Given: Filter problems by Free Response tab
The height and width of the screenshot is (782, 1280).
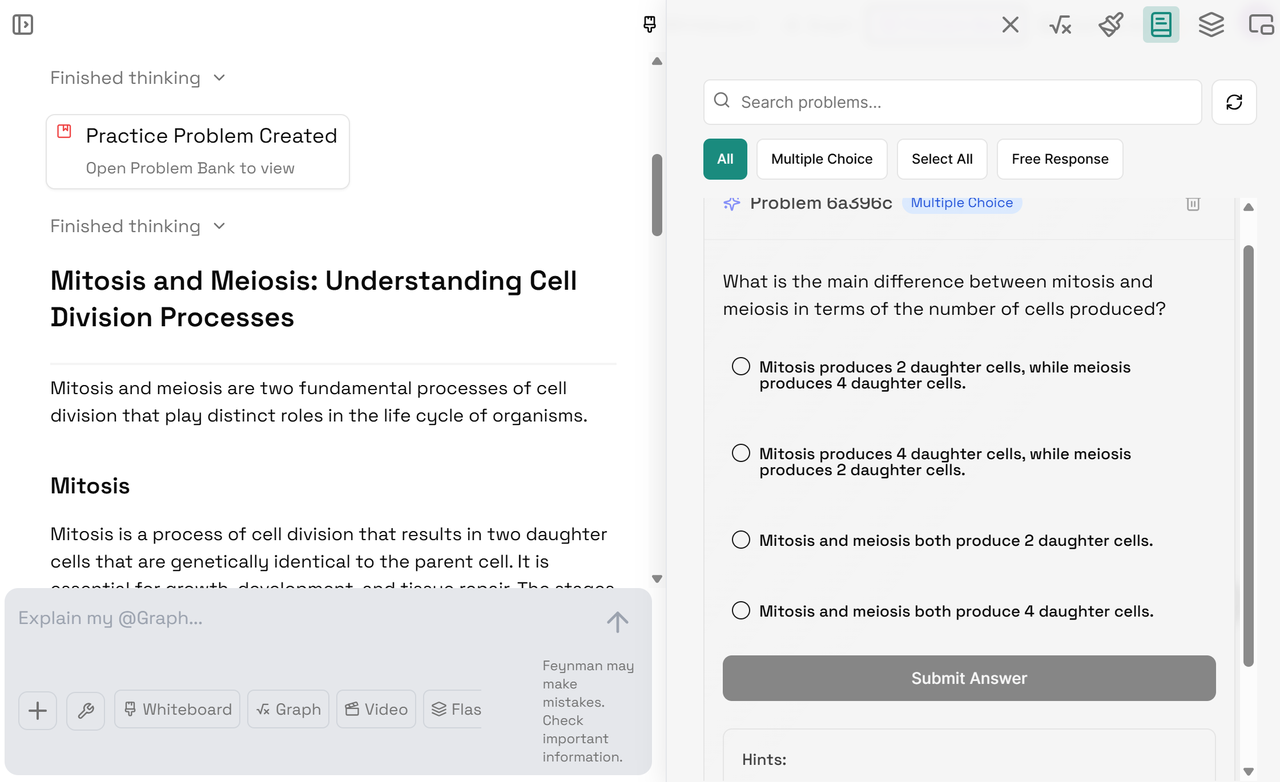Looking at the screenshot, I should (1059, 159).
